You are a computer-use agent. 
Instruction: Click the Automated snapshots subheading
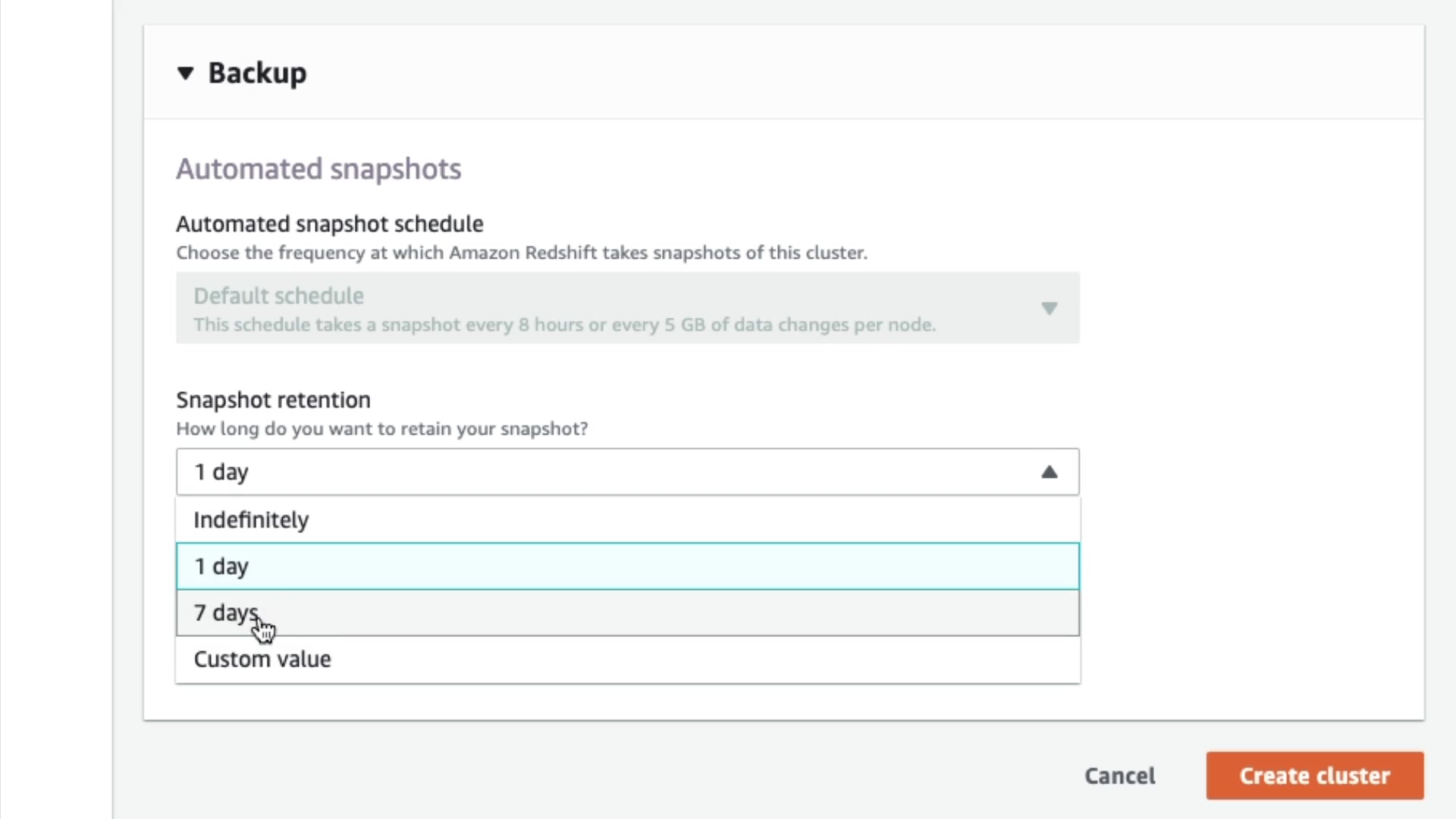318,169
